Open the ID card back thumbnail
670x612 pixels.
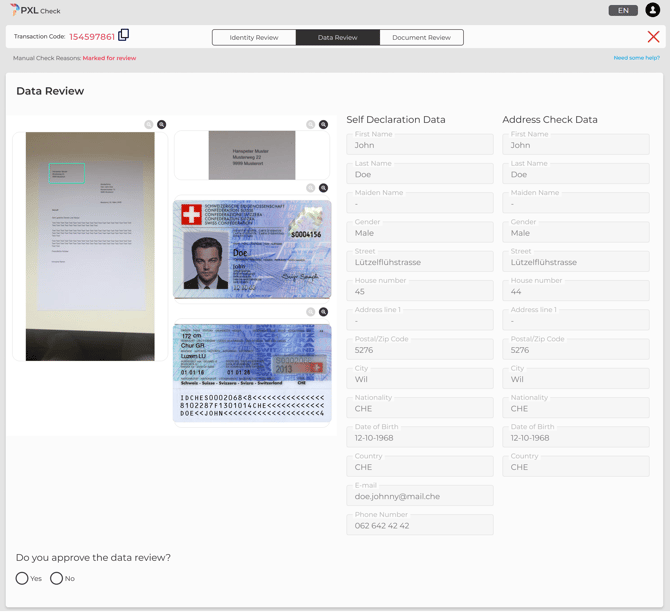(252, 373)
